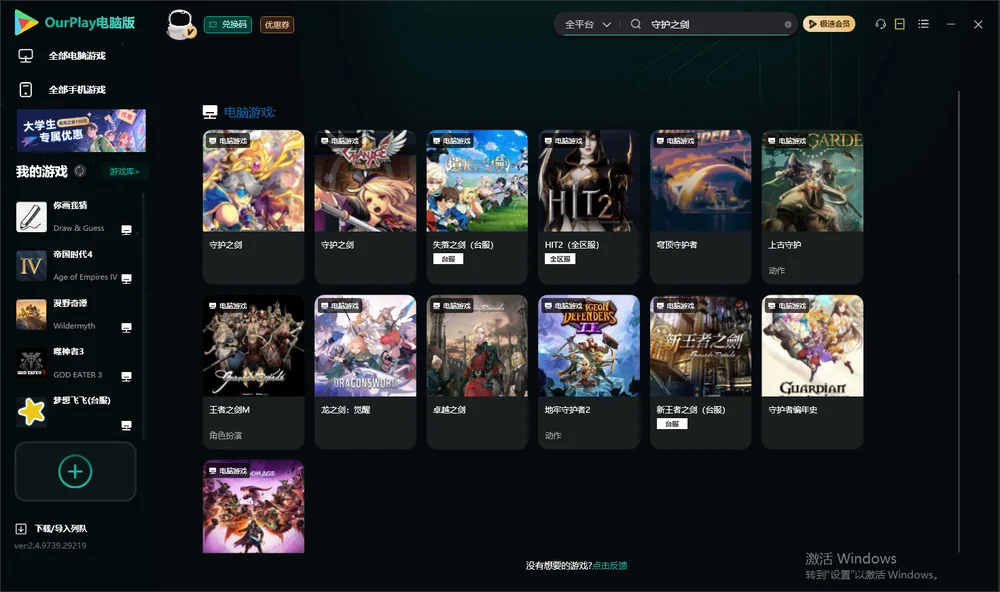Open the 极速会员 membership button
Screen dimensions: 1000x592
pos(829,24)
